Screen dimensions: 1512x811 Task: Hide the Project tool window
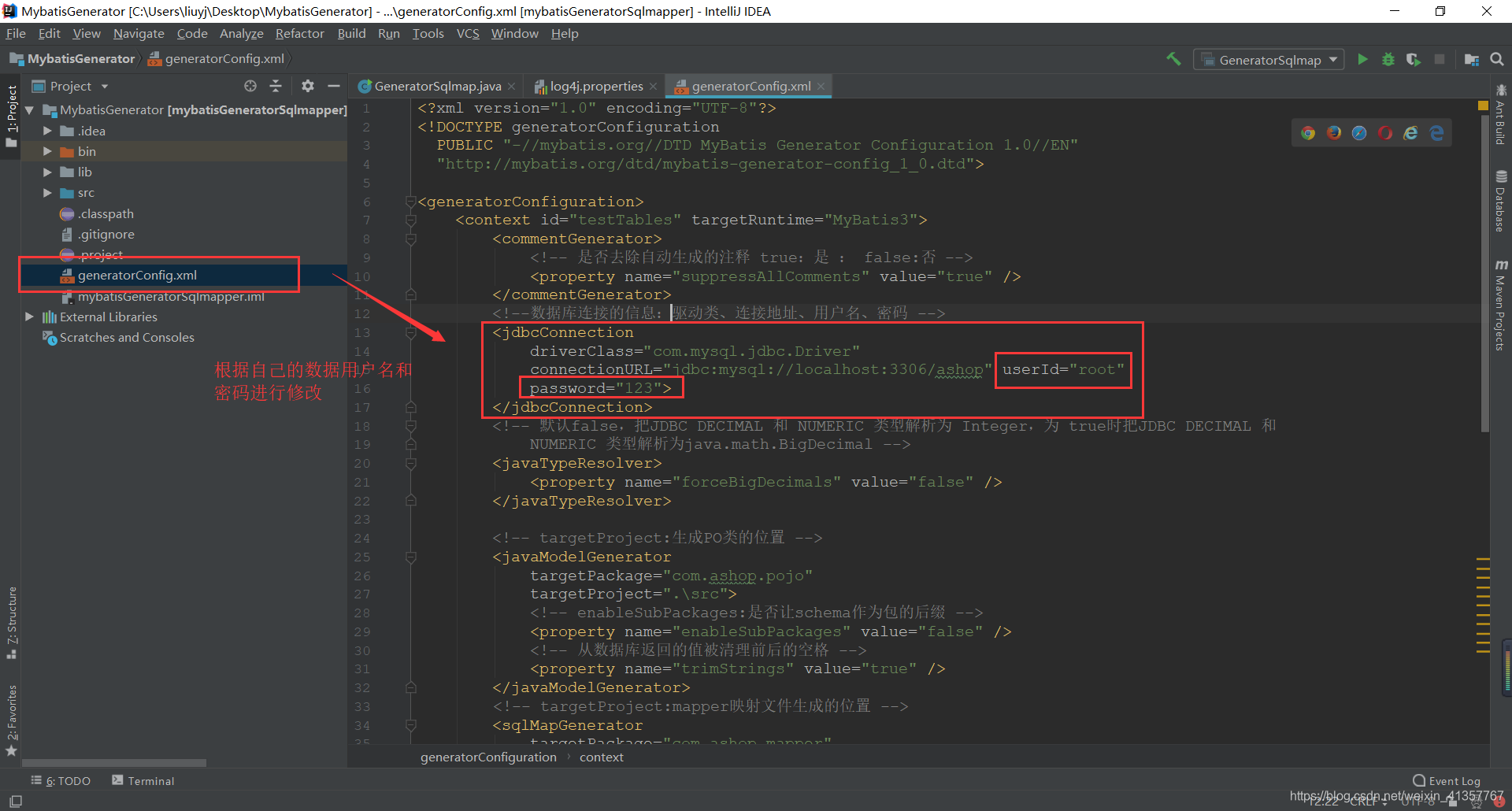pyautogui.click(x=334, y=86)
